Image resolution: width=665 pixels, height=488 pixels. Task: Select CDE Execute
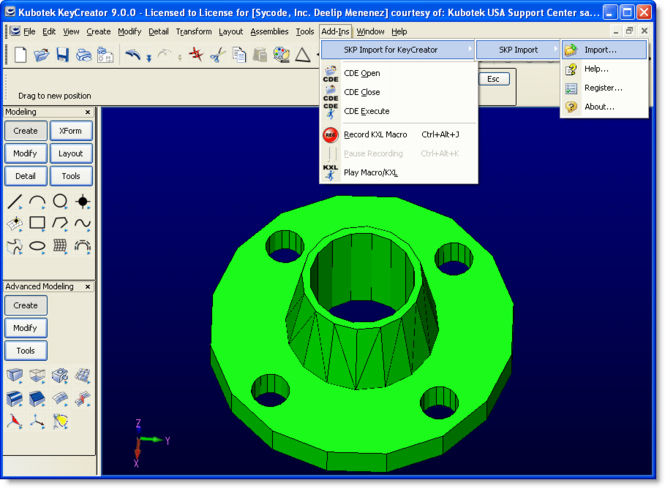399,112
